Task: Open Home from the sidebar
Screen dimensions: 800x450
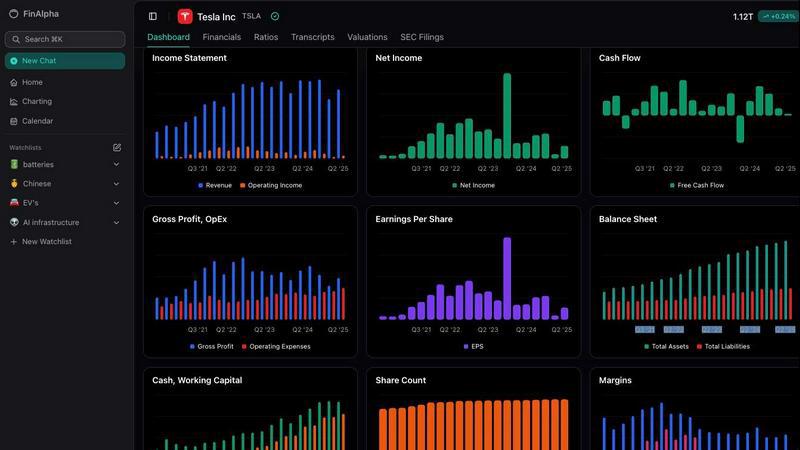Action: coord(32,82)
